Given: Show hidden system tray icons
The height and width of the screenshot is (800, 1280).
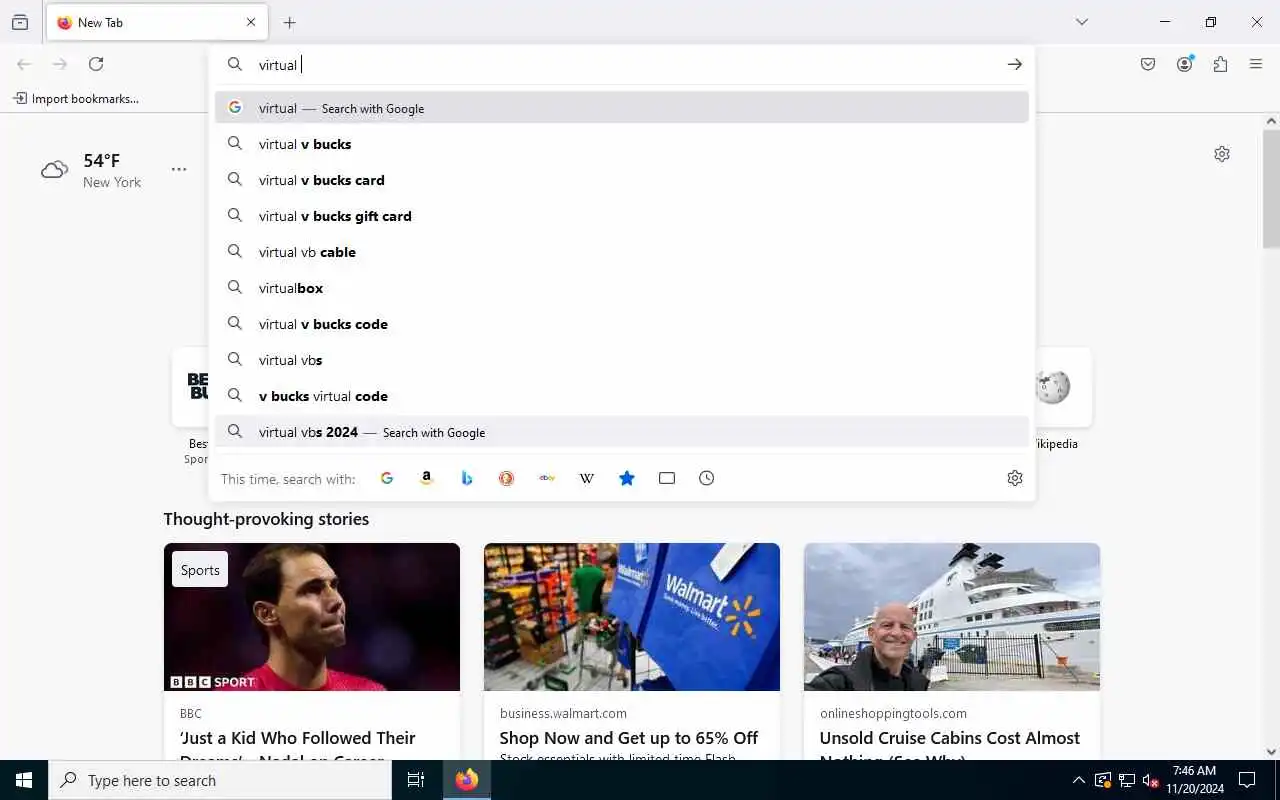Looking at the screenshot, I should [1078, 780].
